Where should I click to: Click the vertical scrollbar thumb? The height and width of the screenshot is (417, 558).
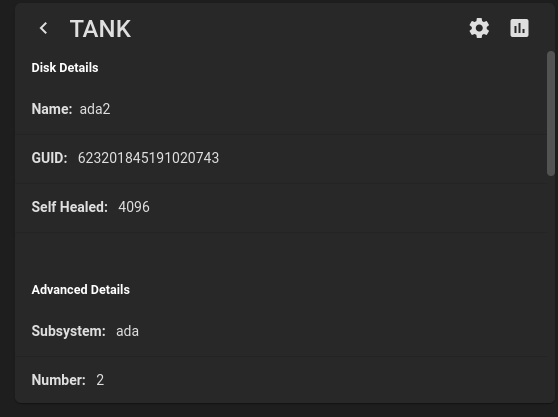coord(551,113)
